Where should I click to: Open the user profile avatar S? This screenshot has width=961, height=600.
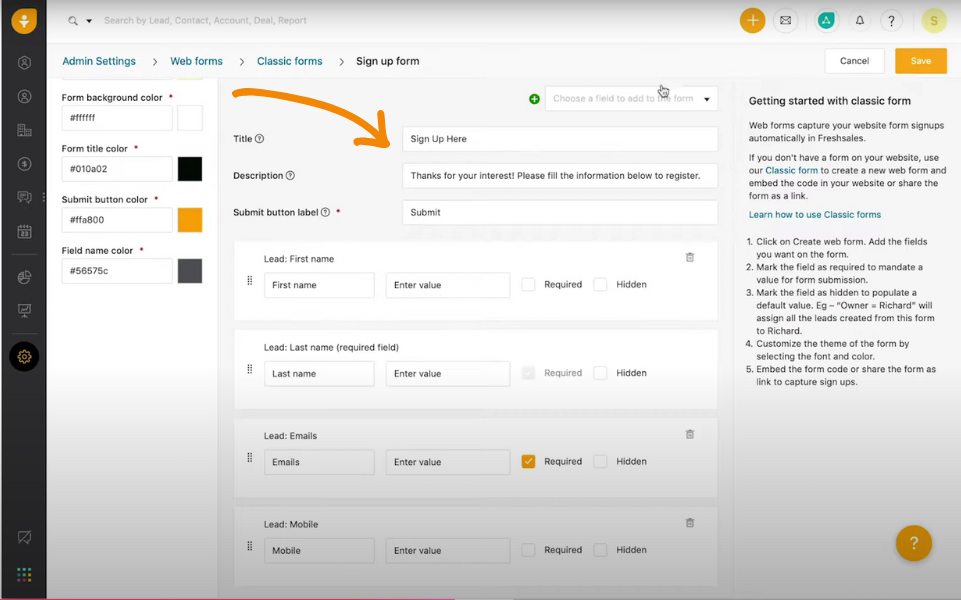click(934, 21)
